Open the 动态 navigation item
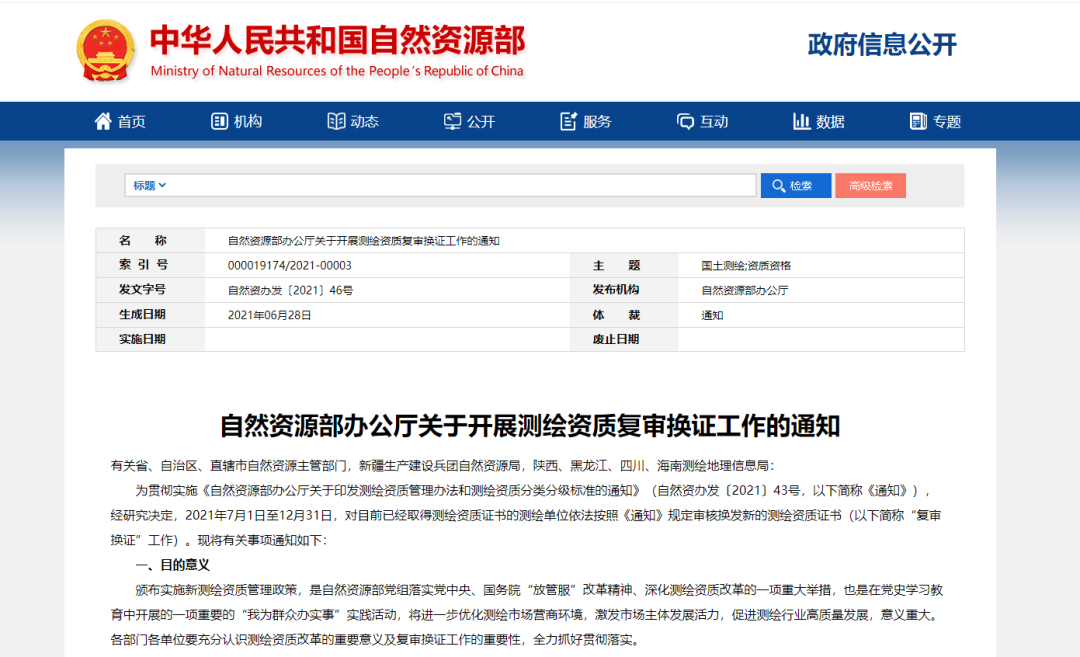 point(353,121)
